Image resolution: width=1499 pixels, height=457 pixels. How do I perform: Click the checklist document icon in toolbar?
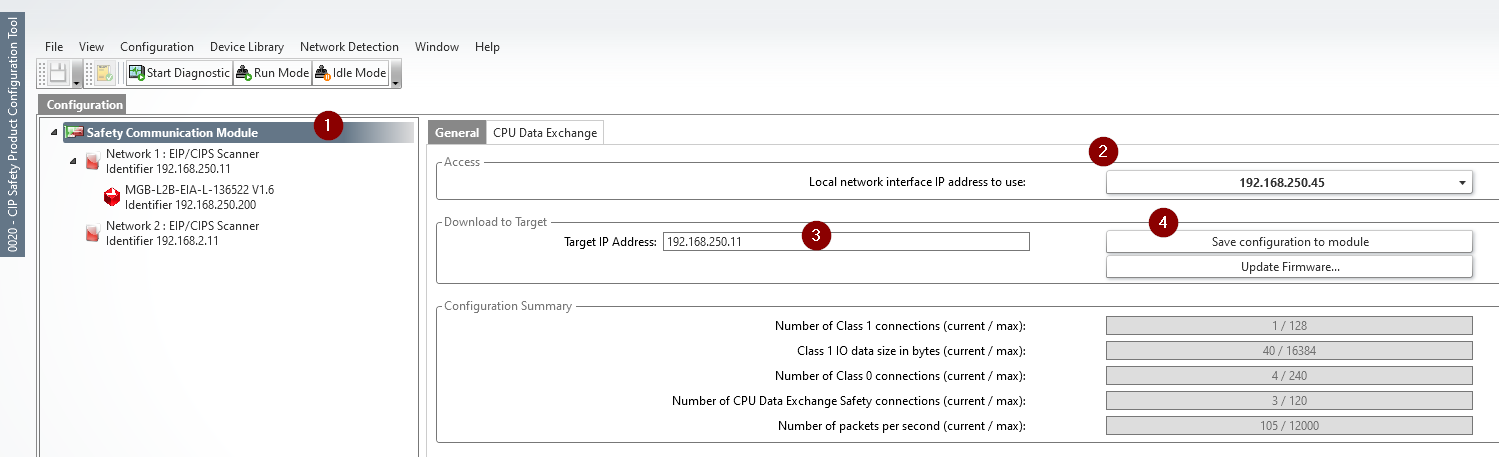point(104,73)
